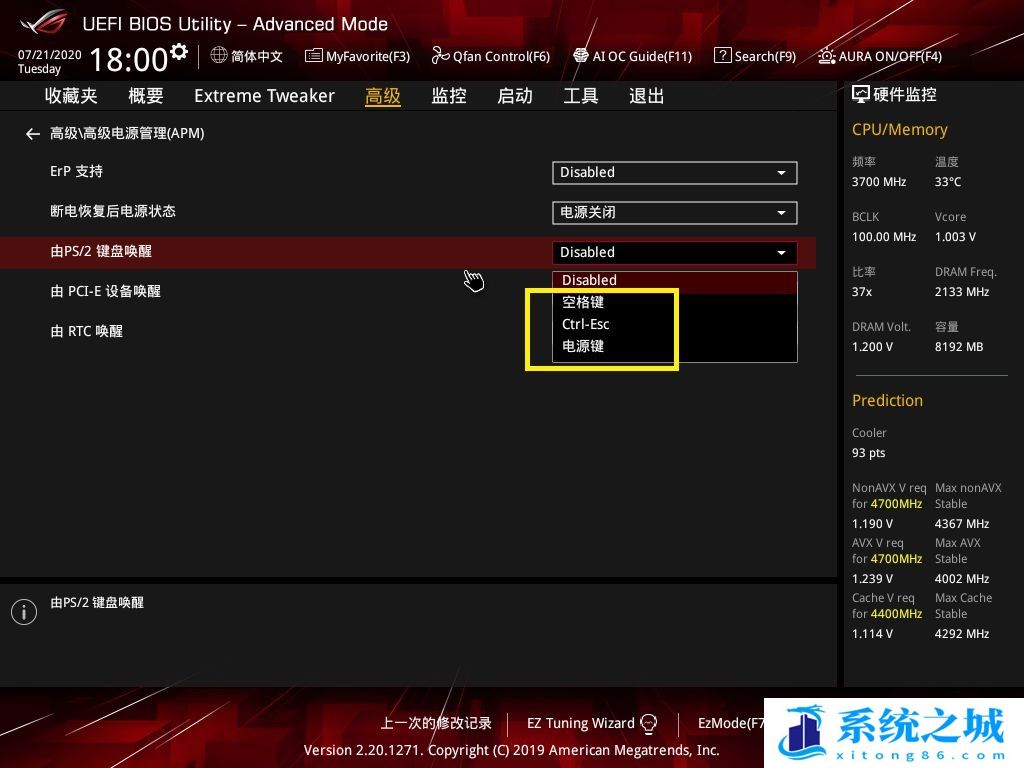Viewport: 1024px width, 768px height.
Task: Open the 启动 tab
Action: pyautogui.click(x=515, y=96)
